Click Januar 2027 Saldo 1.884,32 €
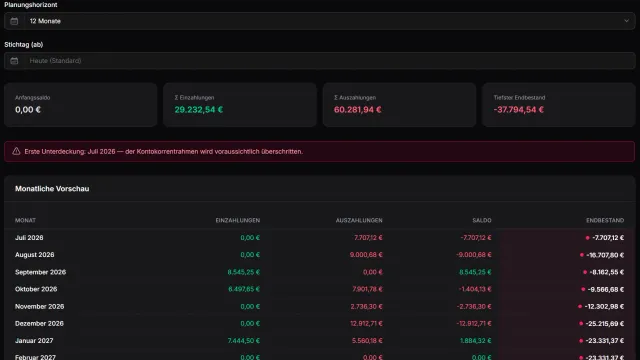Image resolution: width=640 pixels, height=360 pixels. click(x=476, y=340)
